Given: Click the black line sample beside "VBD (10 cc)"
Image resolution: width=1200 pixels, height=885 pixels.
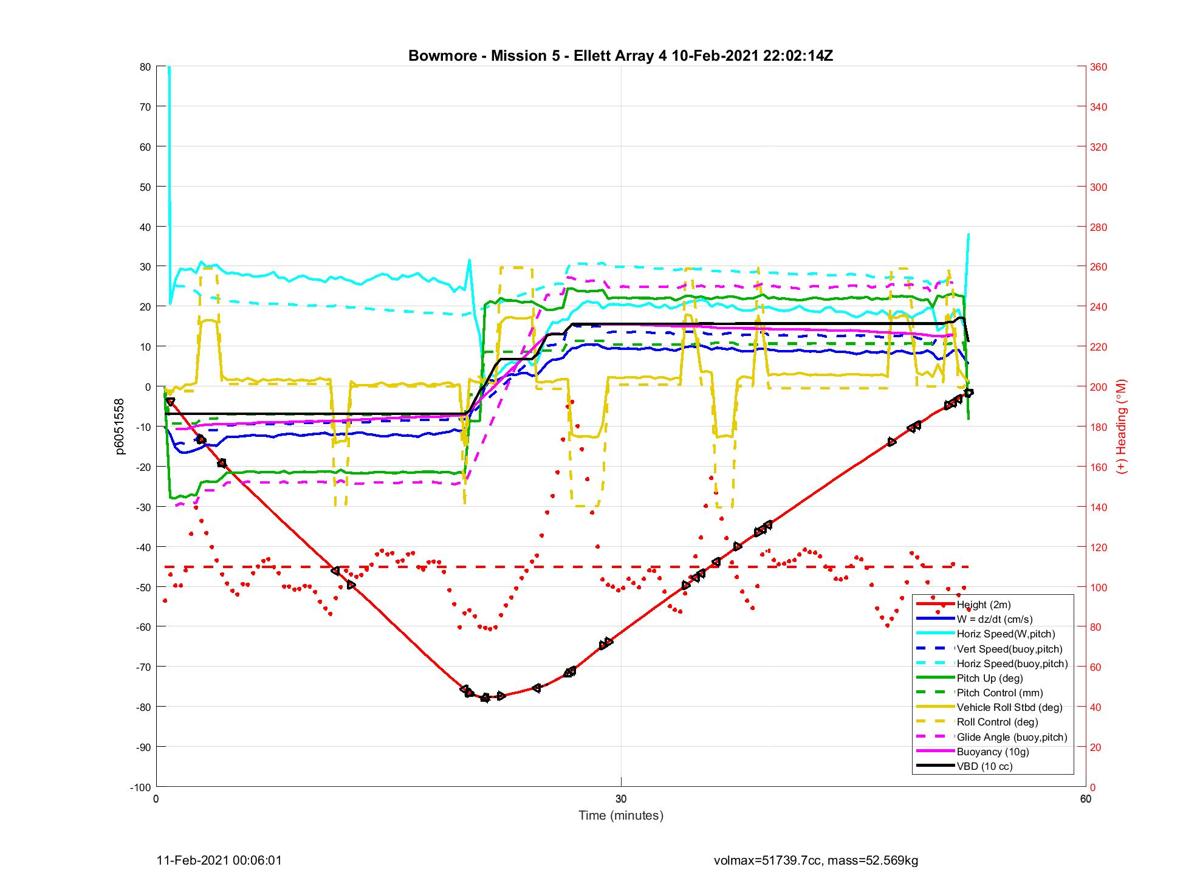Looking at the screenshot, I should [x=934, y=765].
